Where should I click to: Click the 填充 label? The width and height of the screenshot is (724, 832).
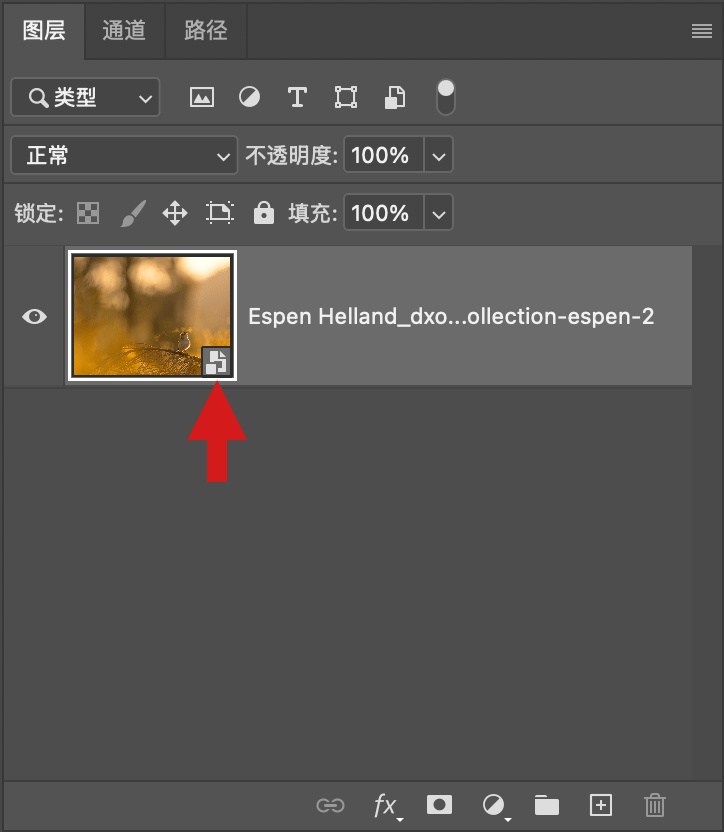[313, 213]
